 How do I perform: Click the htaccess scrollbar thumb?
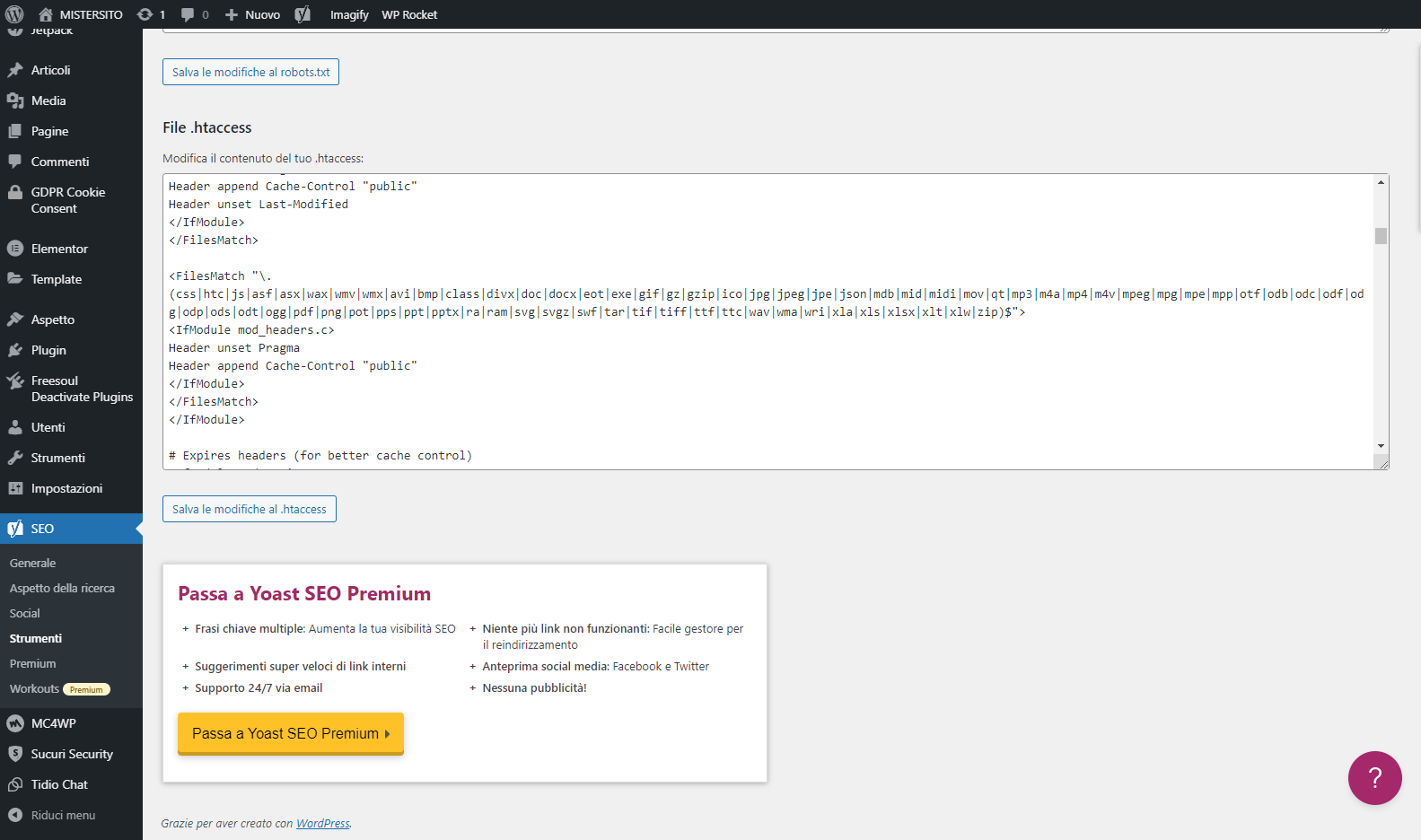pyautogui.click(x=1381, y=236)
